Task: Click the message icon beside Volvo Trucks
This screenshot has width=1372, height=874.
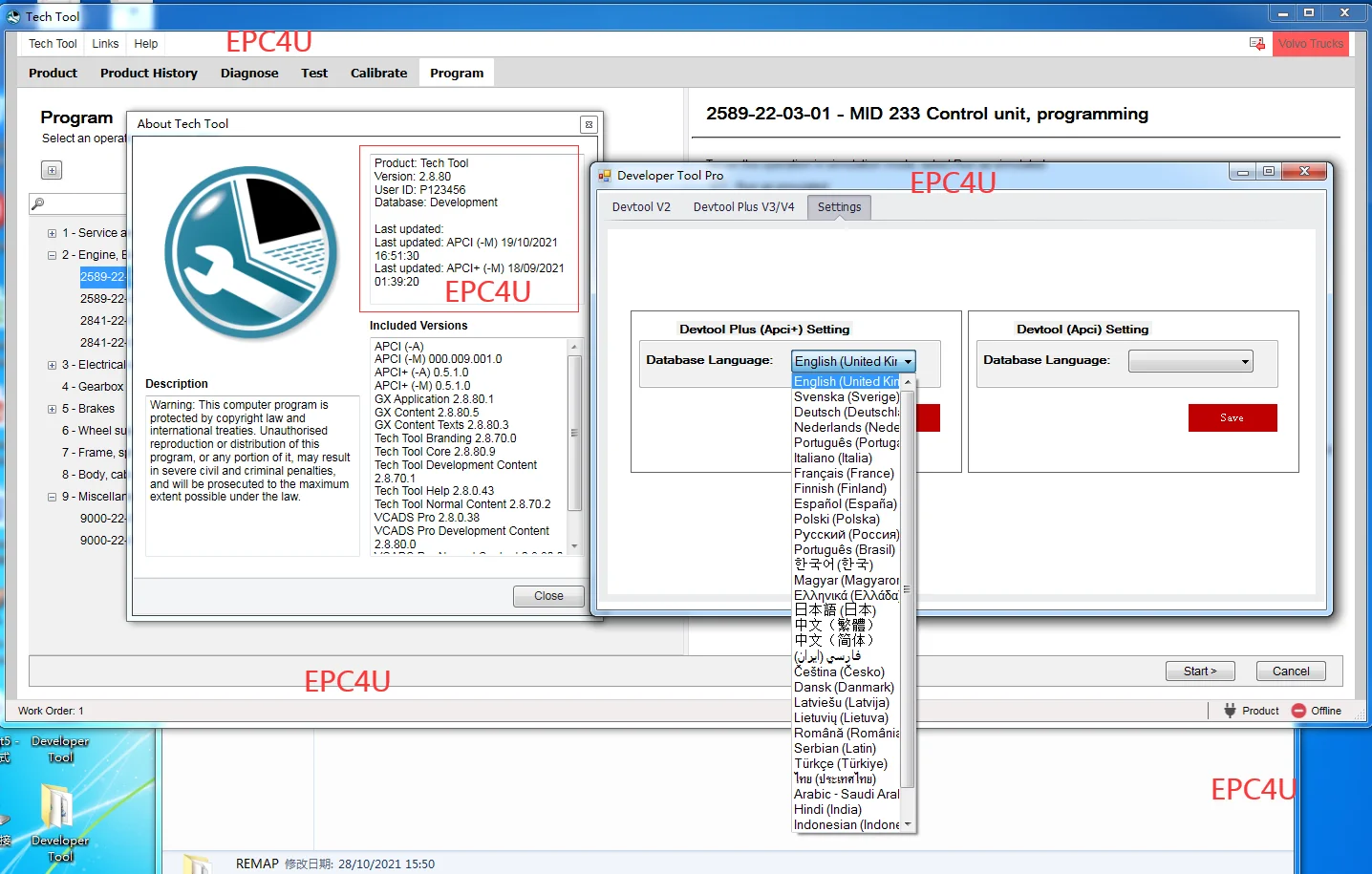Action: tap(1257, 44)
